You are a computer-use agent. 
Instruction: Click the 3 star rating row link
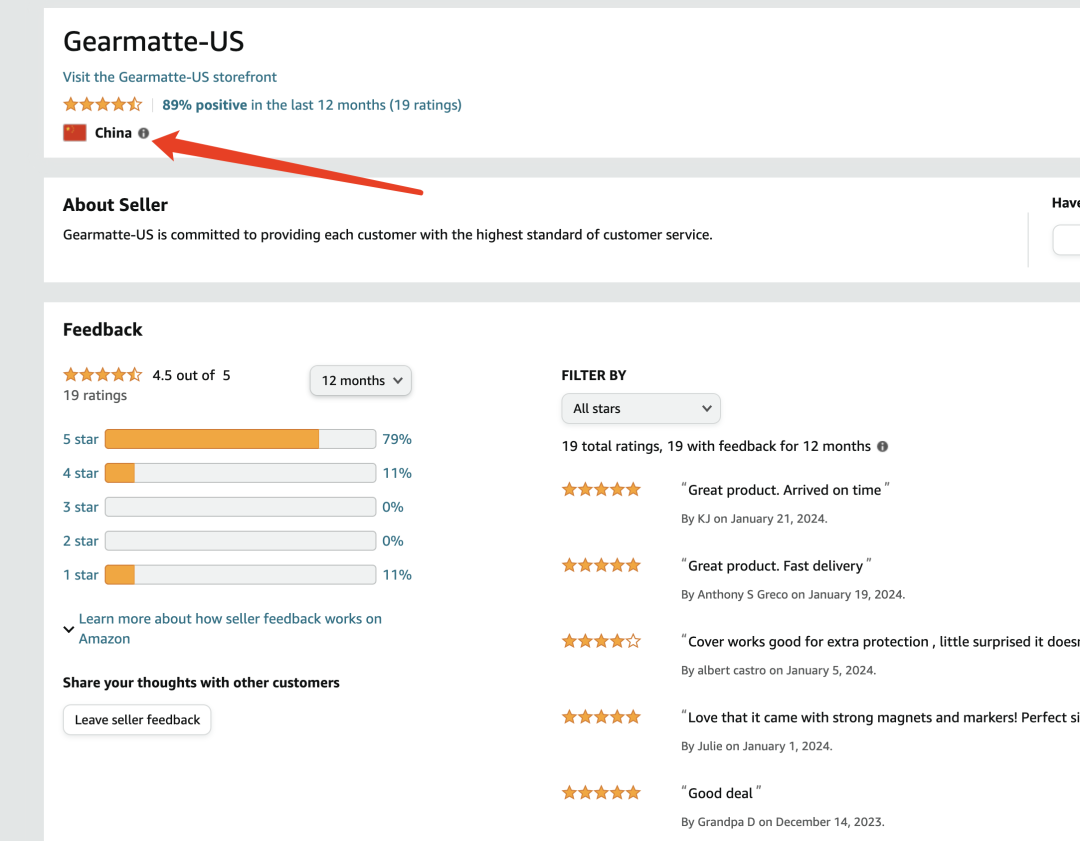pyautogui.click(x=81, y=507)
